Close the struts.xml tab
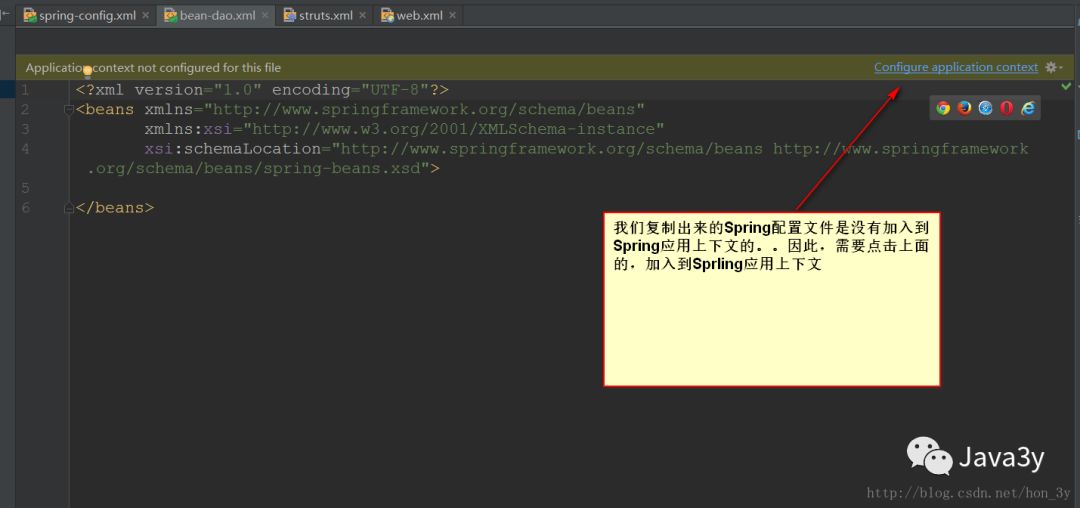Viewport: 1080px width, 508px height. coord(363,16)
